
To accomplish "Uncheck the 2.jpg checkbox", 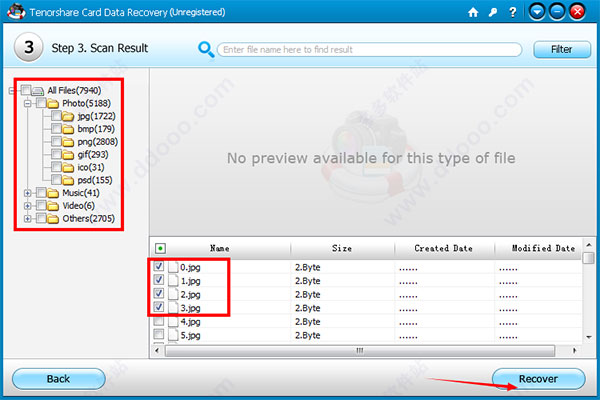I will point(159,293).
